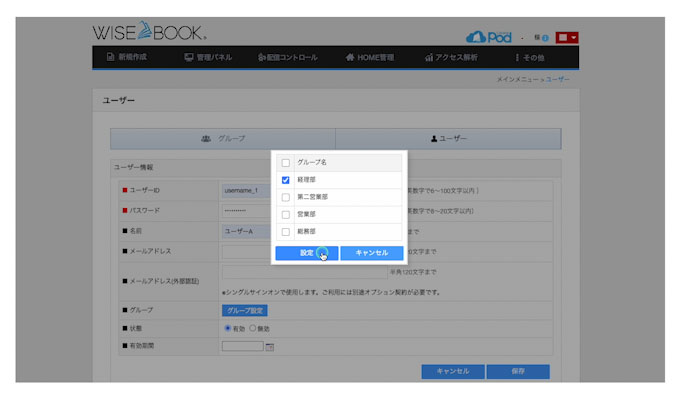Click the blue info icon near Pod

tap(545, 38)
